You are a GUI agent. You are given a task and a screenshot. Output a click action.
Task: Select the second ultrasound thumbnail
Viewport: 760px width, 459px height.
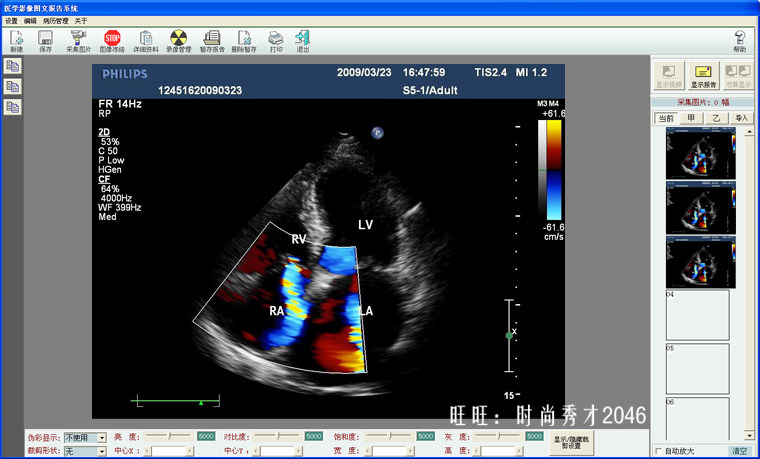pos(700,208)
